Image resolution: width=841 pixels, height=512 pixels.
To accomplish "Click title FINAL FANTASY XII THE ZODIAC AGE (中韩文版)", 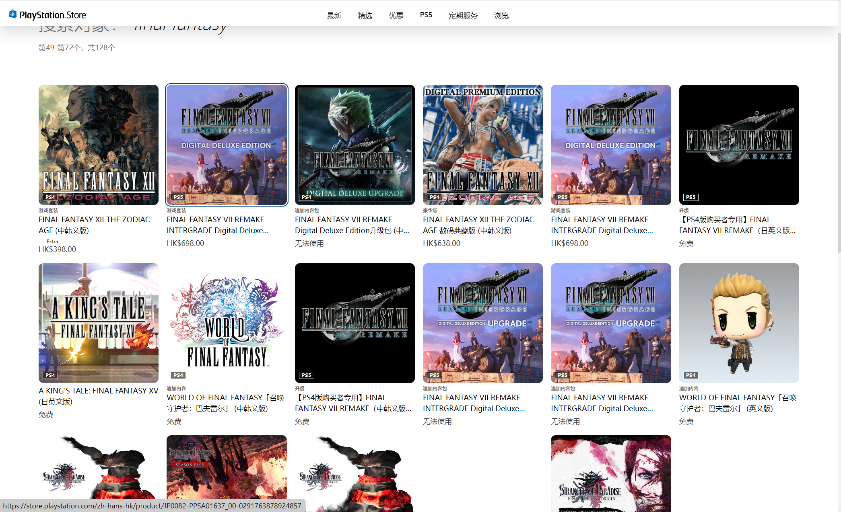I will pos(94,225).
